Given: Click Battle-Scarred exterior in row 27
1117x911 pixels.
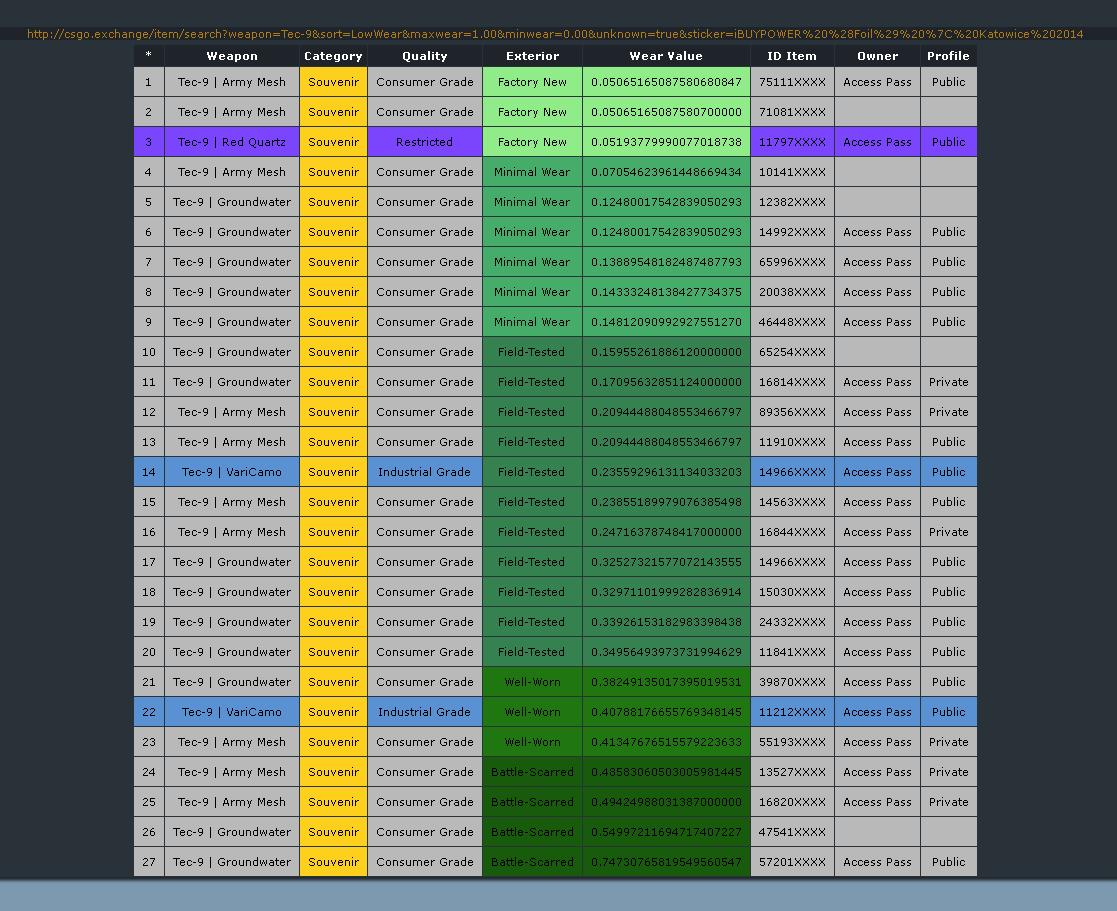Looking at the screenshot, I should 532,862.
